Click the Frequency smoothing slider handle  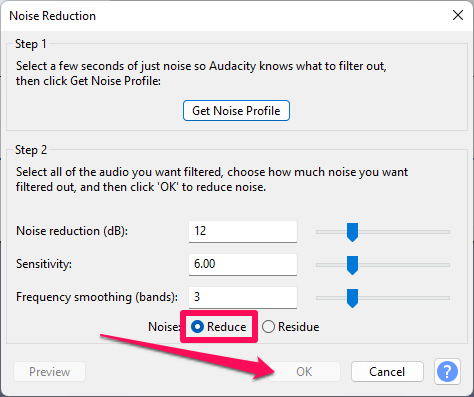coord(352,298)
